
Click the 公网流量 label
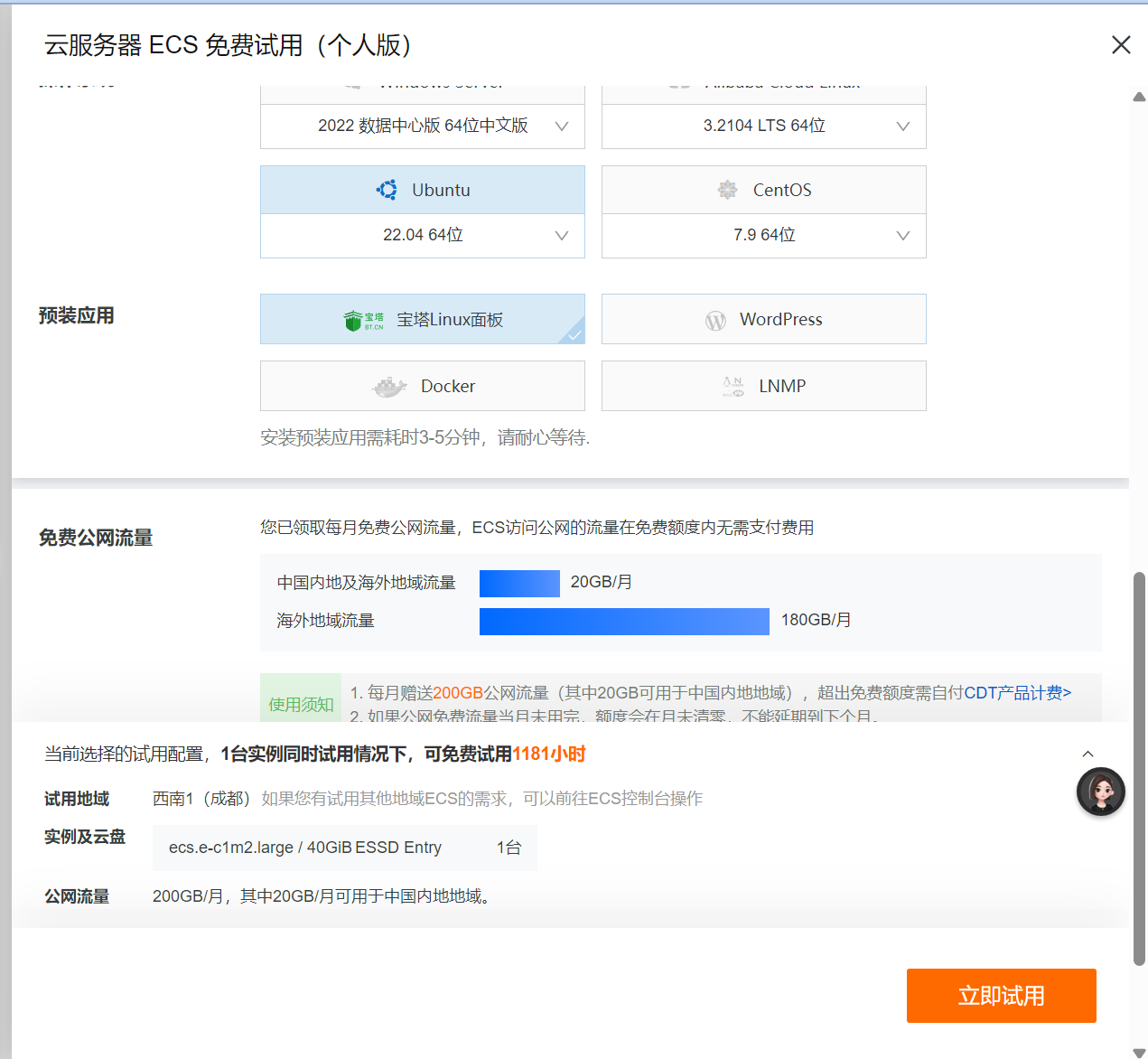tap(77, 896)
